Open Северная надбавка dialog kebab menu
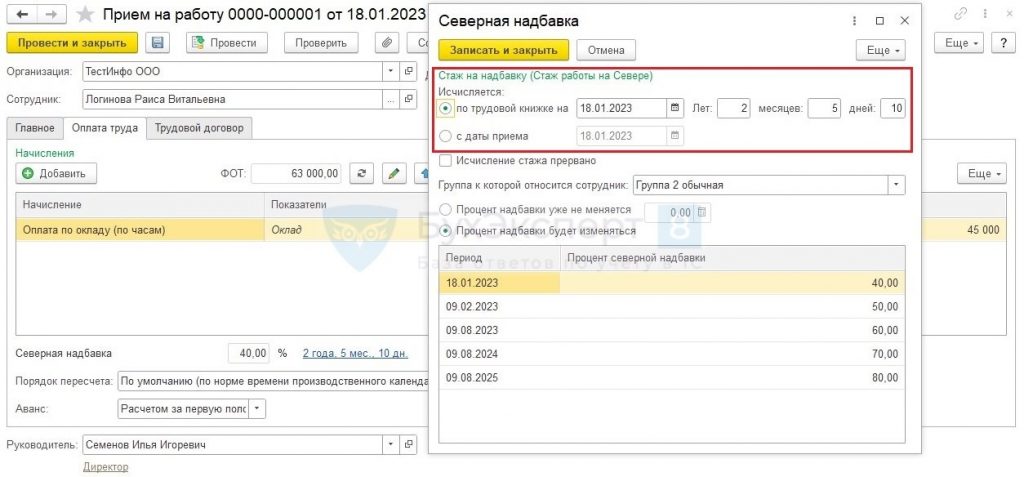The width and height of the screenshot is (1024, 477). (855, 21)
